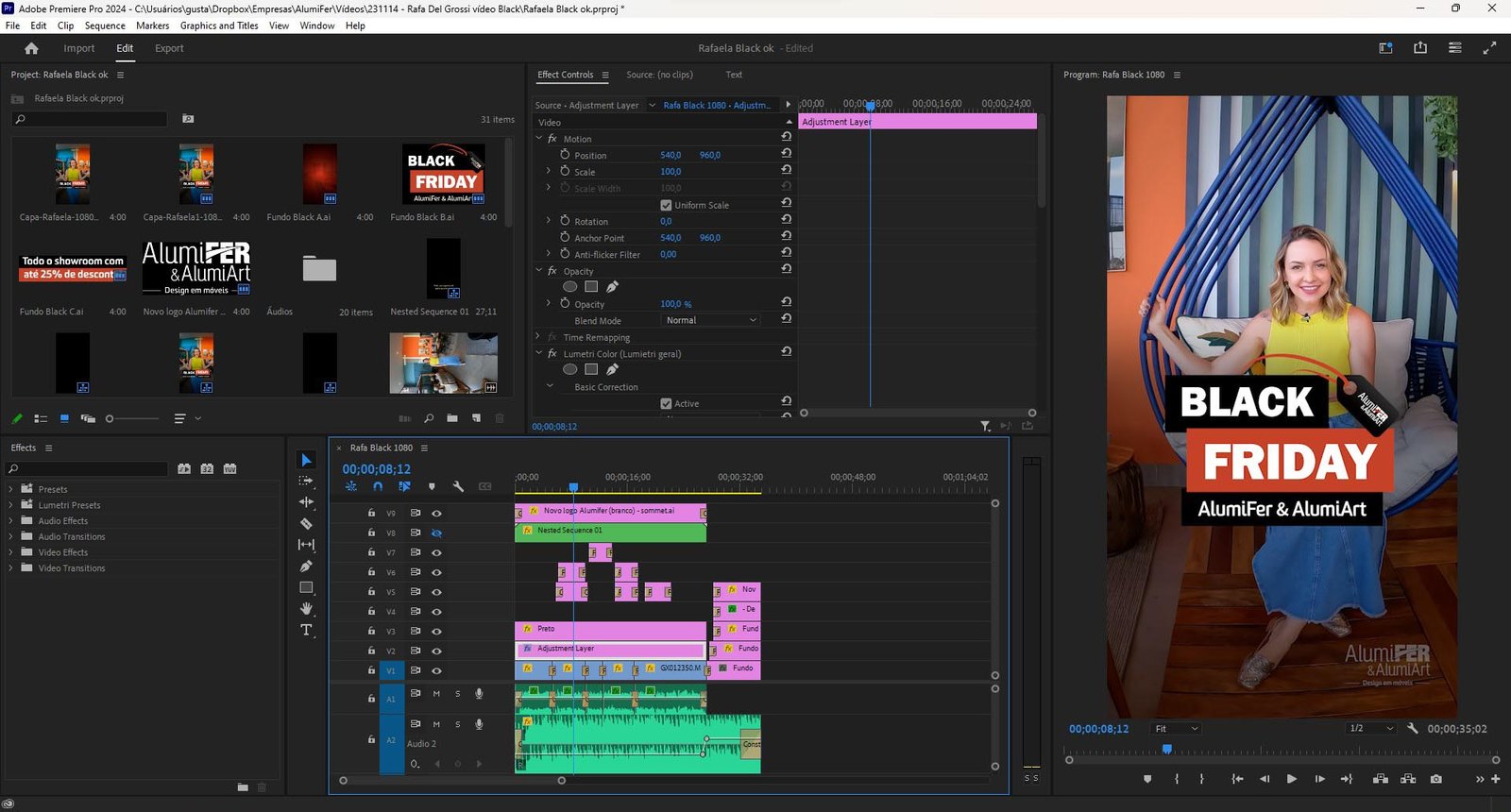Screen dimensions: 1511x812
Task: Lock track V5
Action: coord(371,592)
